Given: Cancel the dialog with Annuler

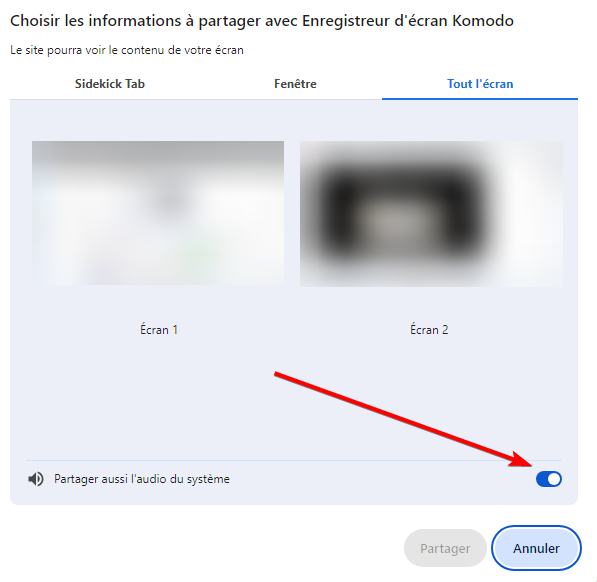Looking at the screenshot, I should (536, 548).
